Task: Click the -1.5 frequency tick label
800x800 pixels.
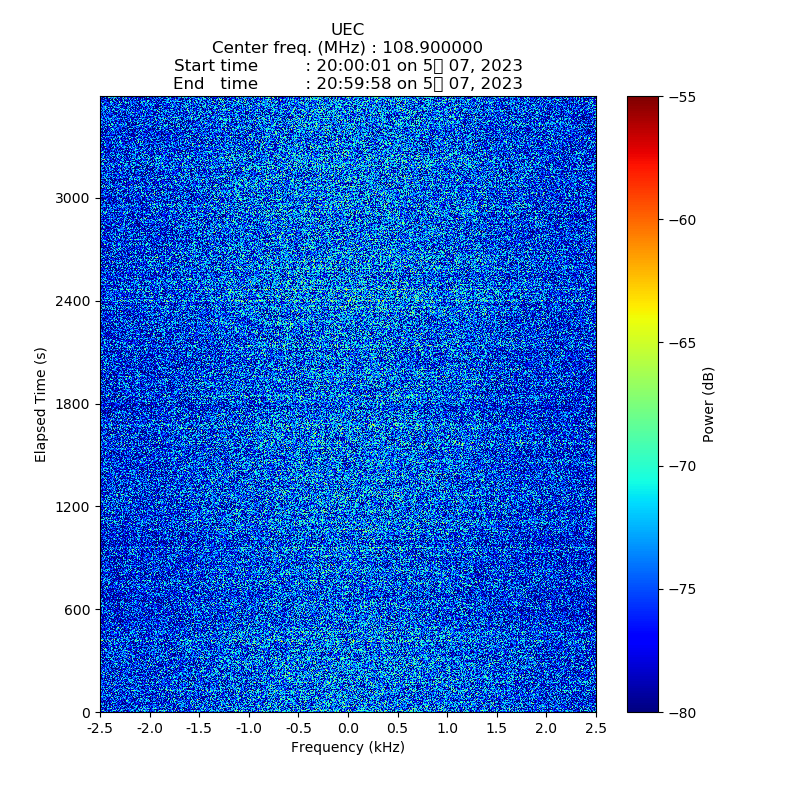Action: click(199, 728)
